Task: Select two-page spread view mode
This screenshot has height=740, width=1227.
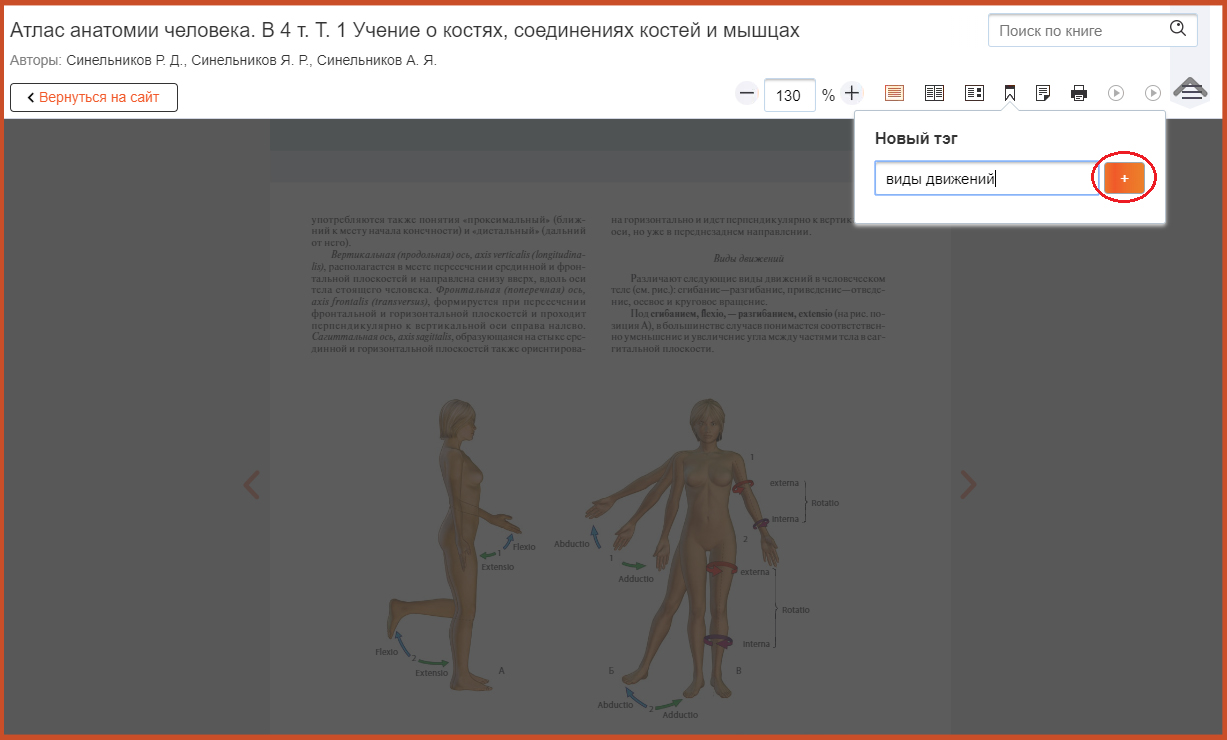Action: 934,93
